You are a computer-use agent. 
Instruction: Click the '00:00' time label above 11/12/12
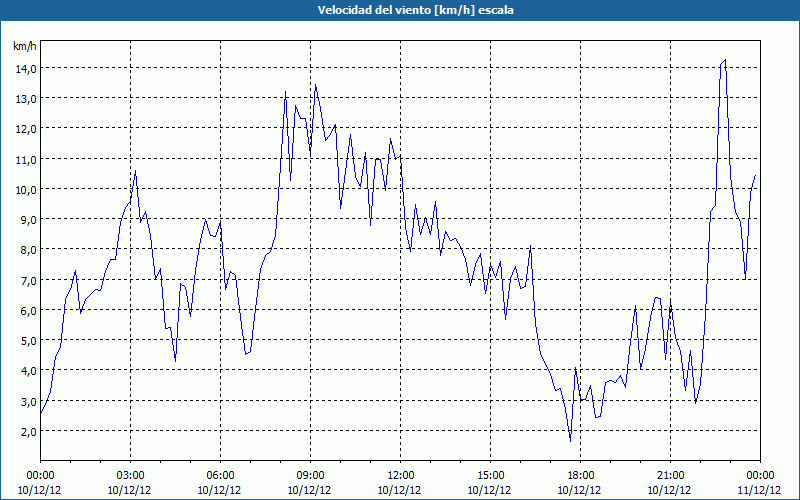[x=760, y=476]
